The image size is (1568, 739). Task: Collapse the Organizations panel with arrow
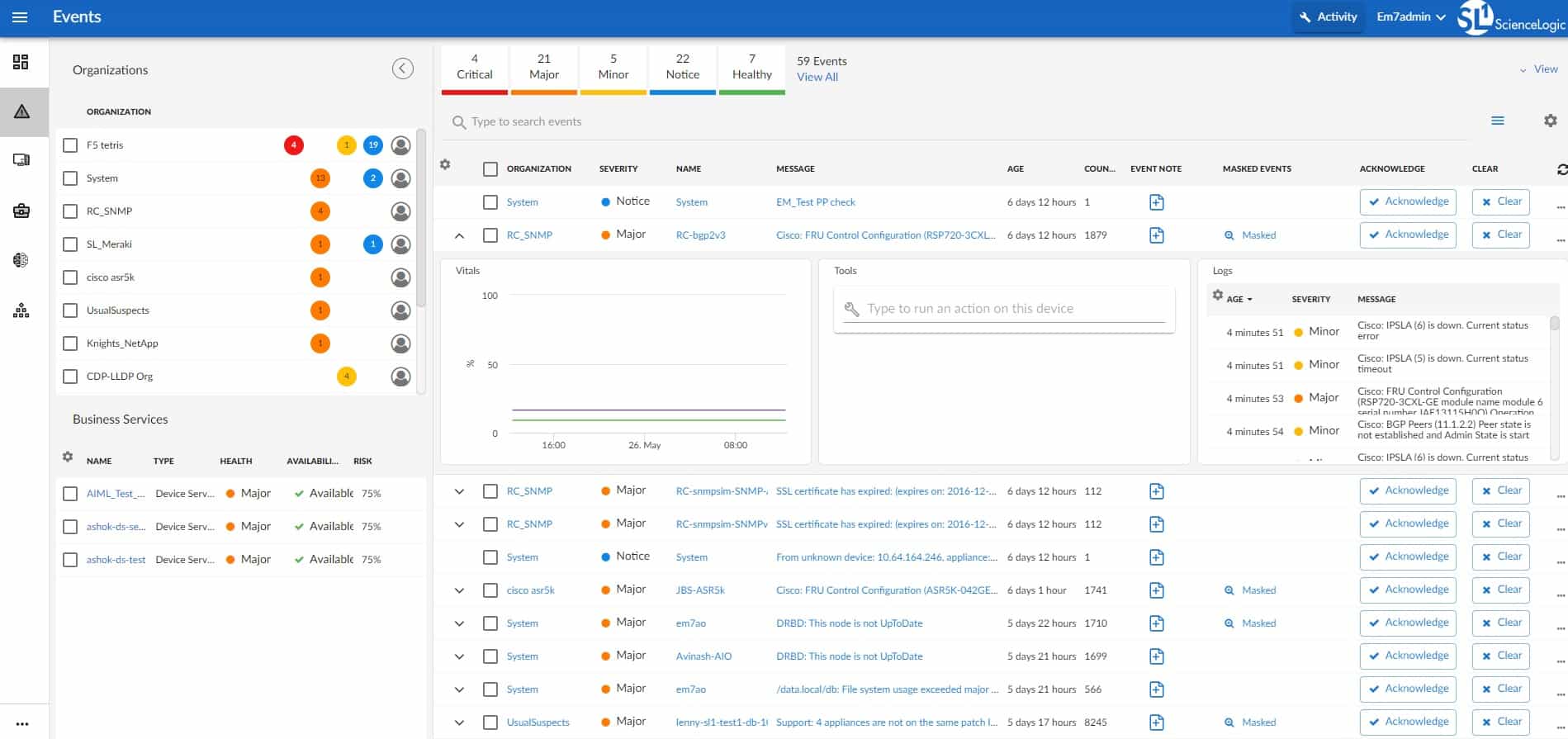(x=403, y=69)
